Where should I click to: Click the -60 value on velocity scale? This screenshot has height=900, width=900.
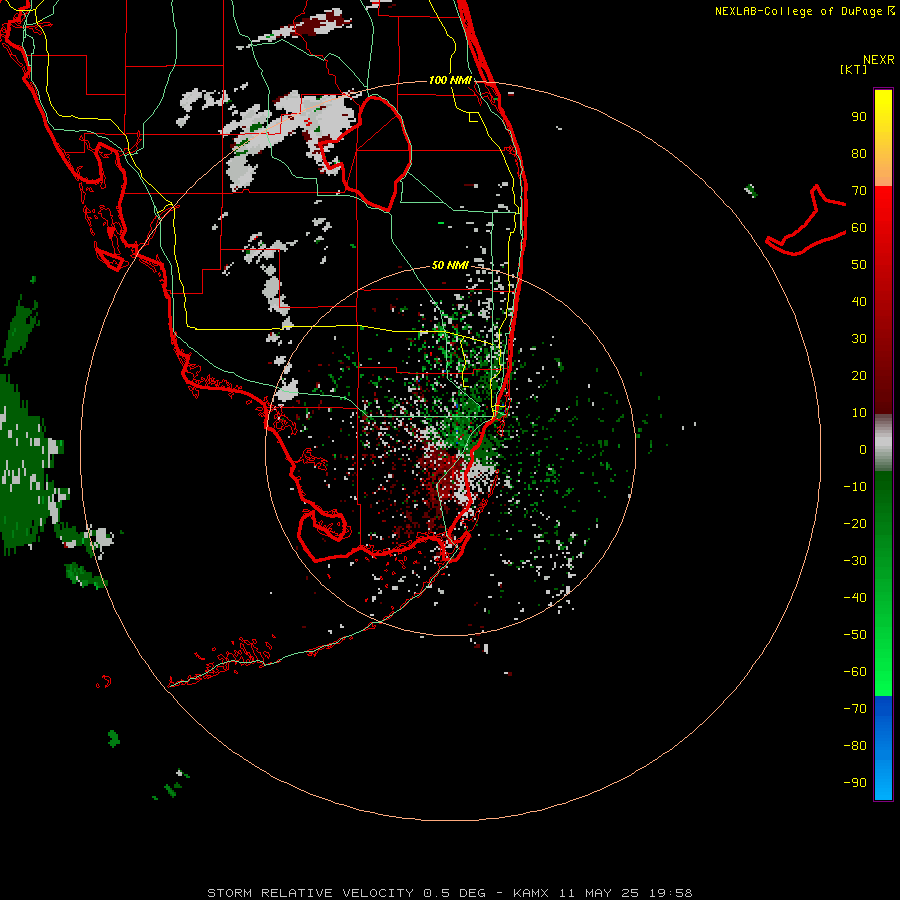pos(855,672)
